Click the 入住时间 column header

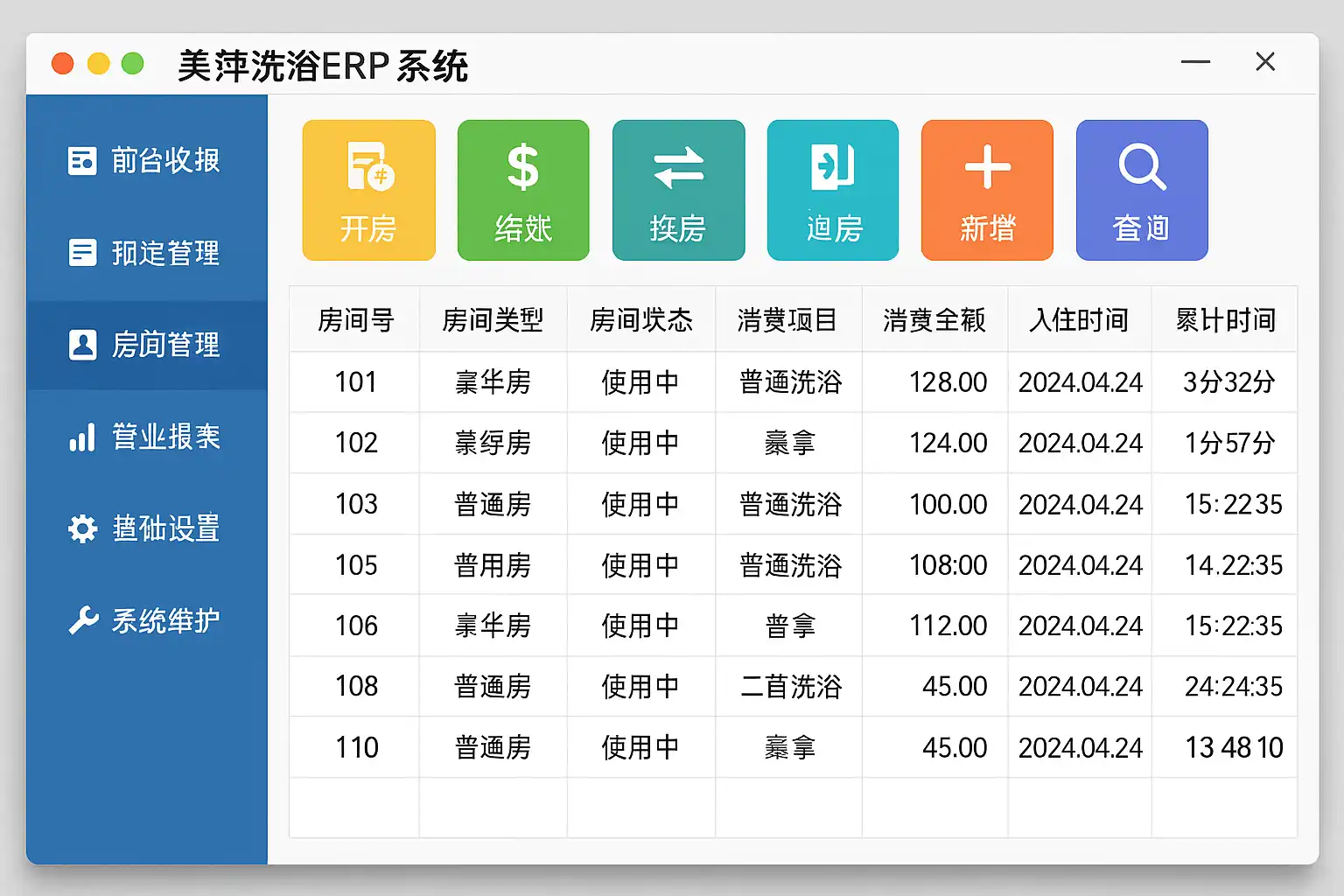click(x=1079, y=320)
